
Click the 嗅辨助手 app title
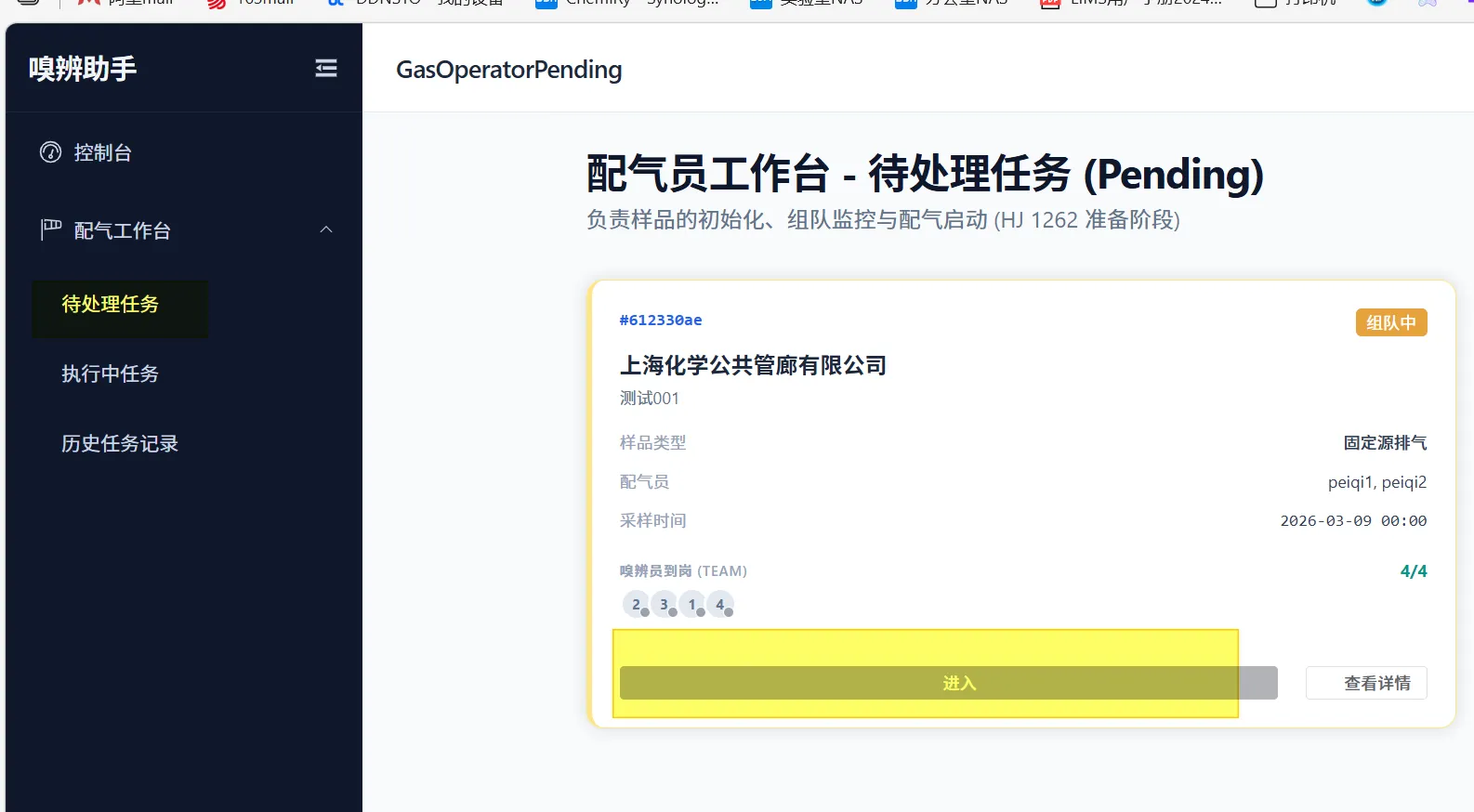[x=83, y=69]
